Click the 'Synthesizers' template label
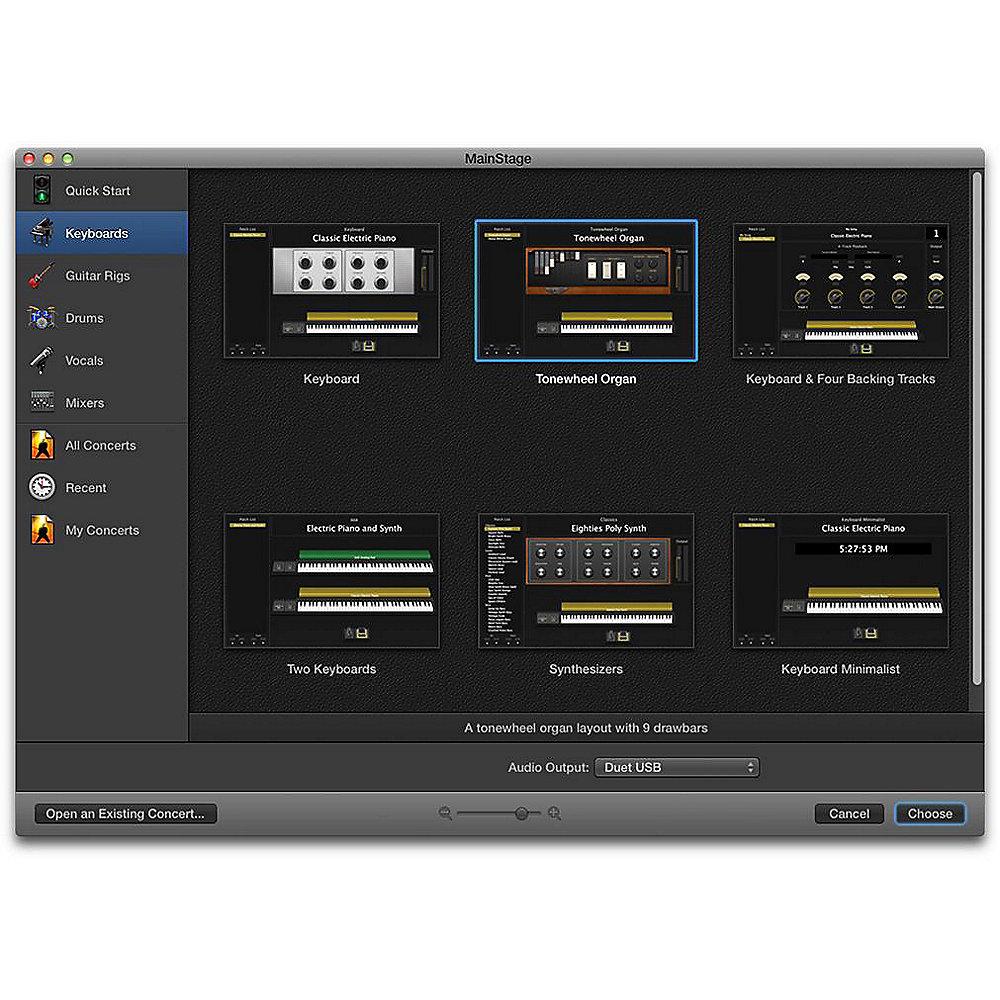Image resolution: width=1000 pixels, height=1000 pixels. tap(585, 669)
